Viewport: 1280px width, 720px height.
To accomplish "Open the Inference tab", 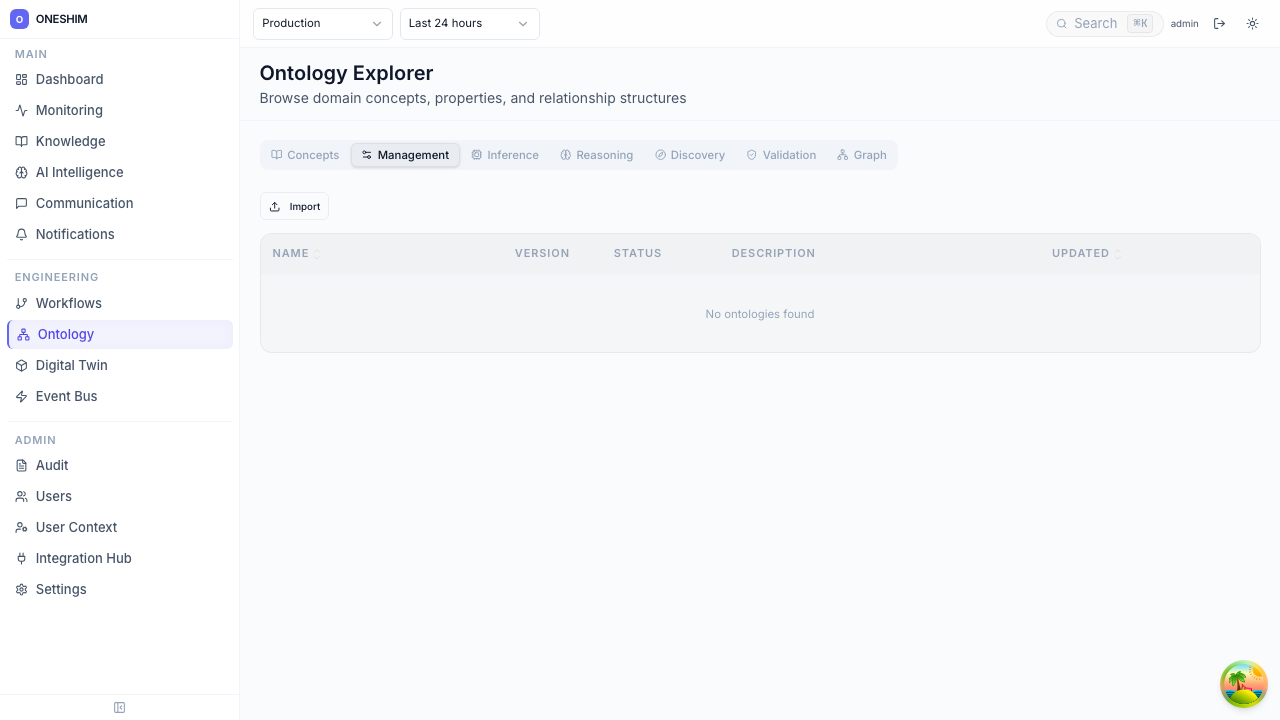I will point(505,155).
